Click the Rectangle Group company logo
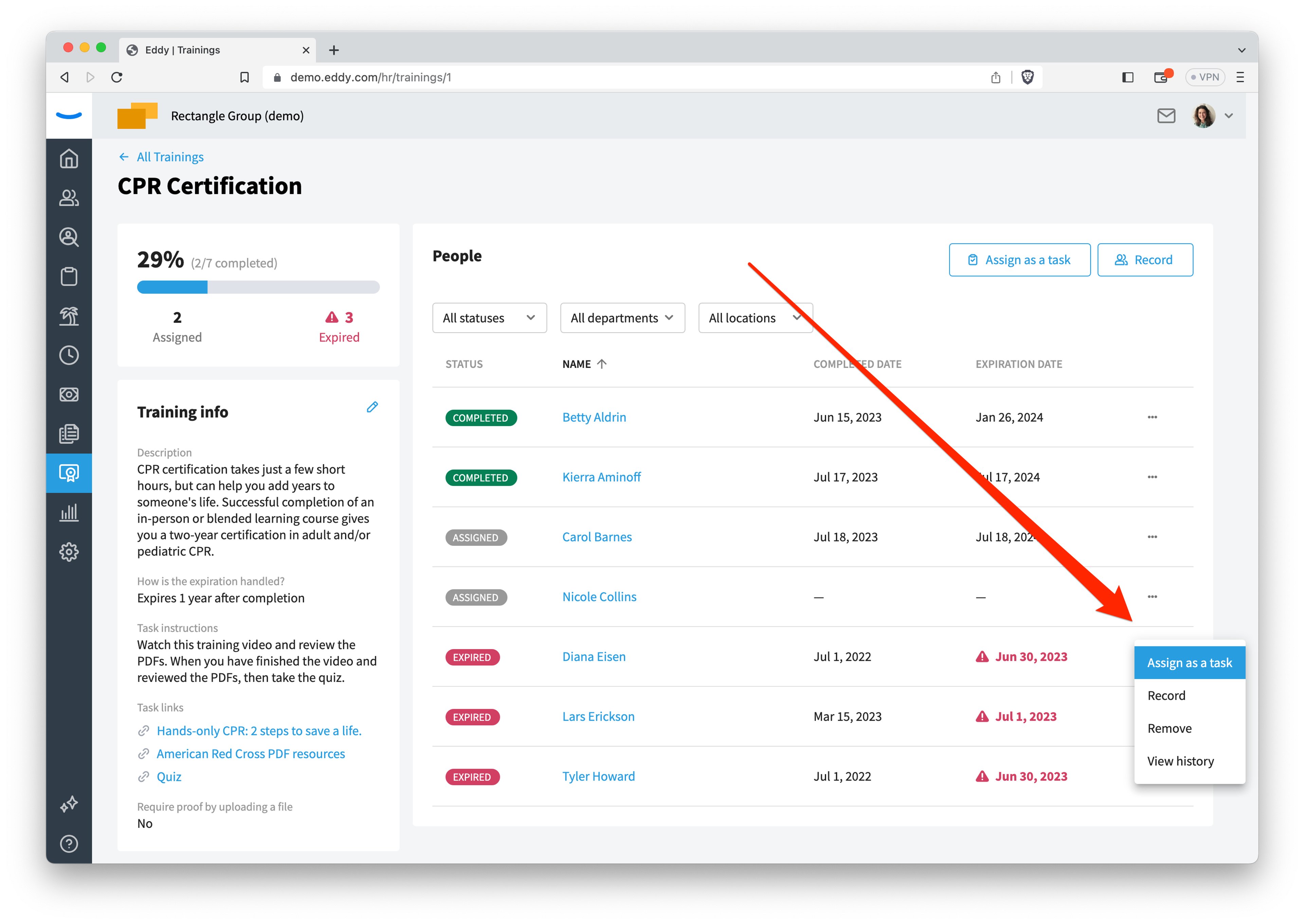 (x=137, y=115)
